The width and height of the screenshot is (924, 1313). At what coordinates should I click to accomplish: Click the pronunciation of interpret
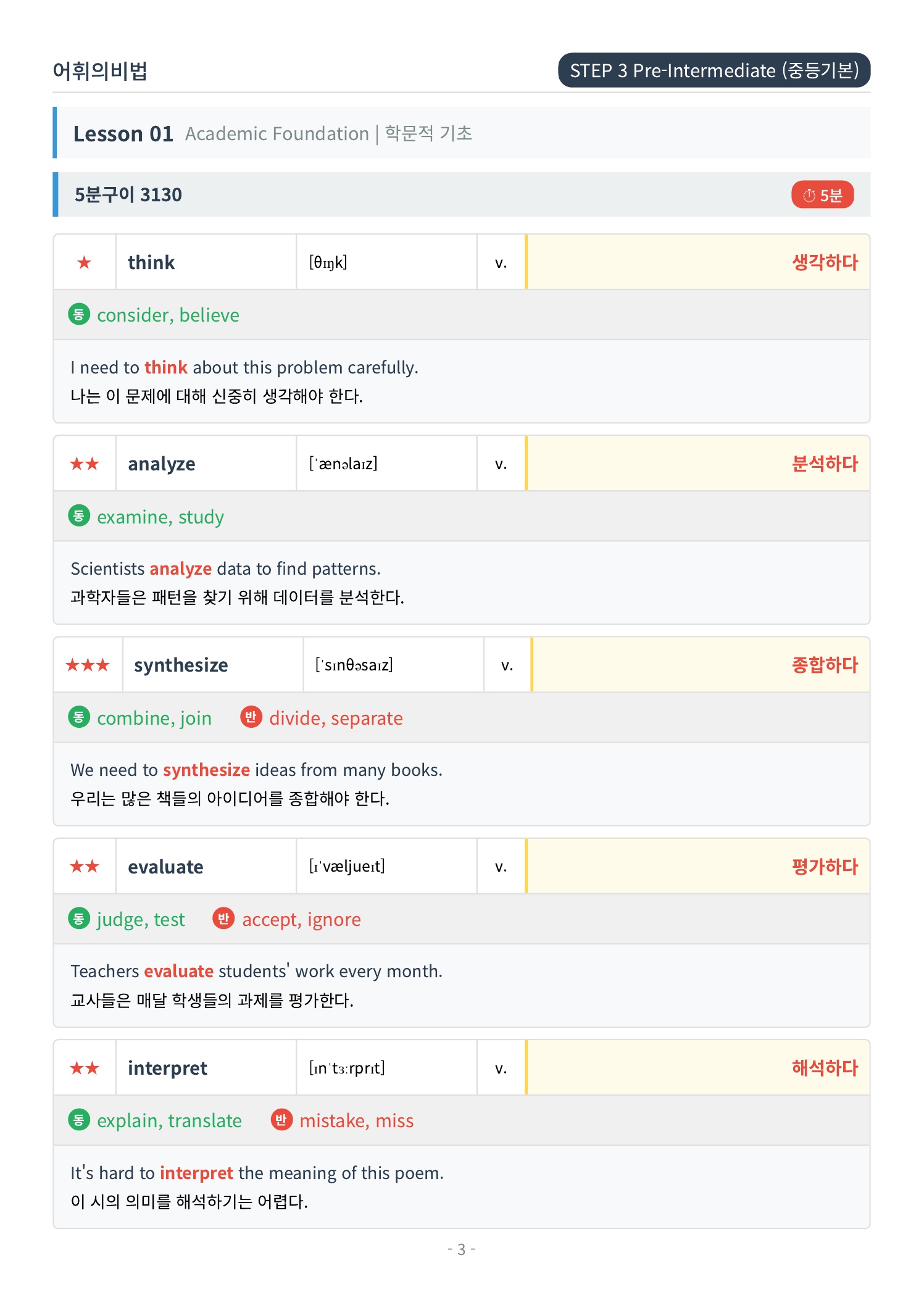coord(347,1068)
